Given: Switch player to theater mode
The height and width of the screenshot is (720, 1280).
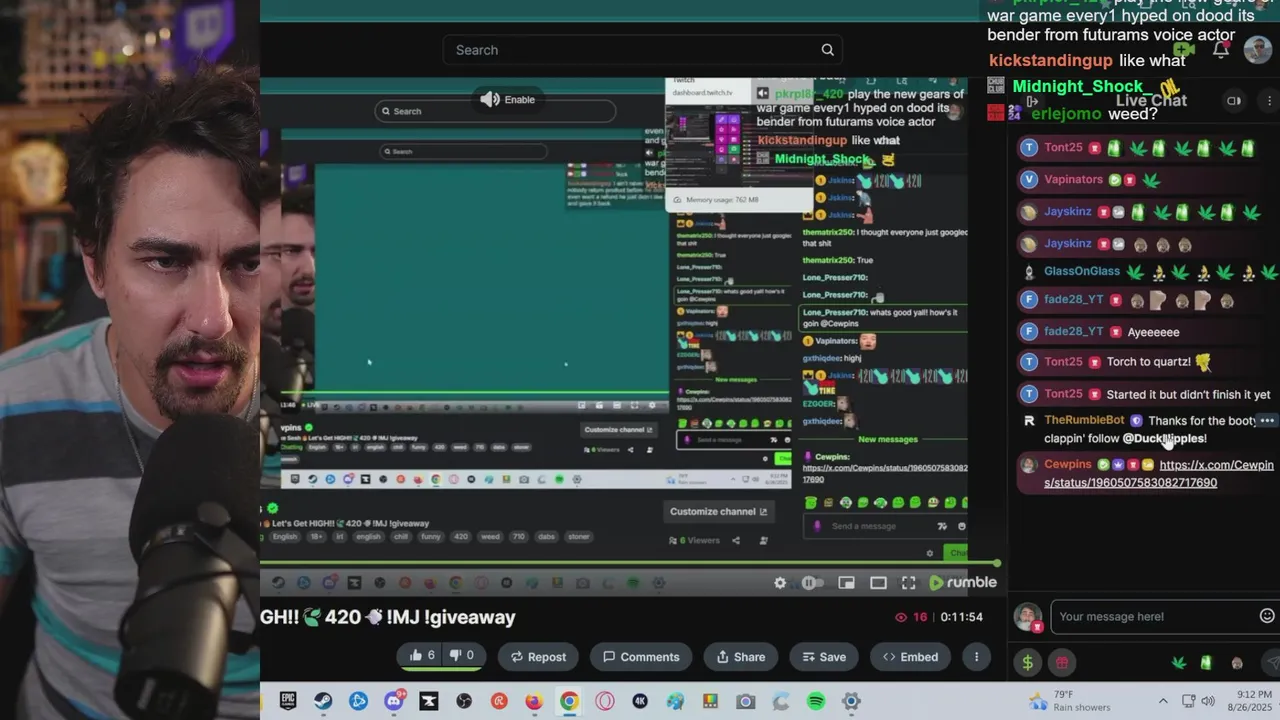Looking at the screenshot, I should (x=878, y=583).
